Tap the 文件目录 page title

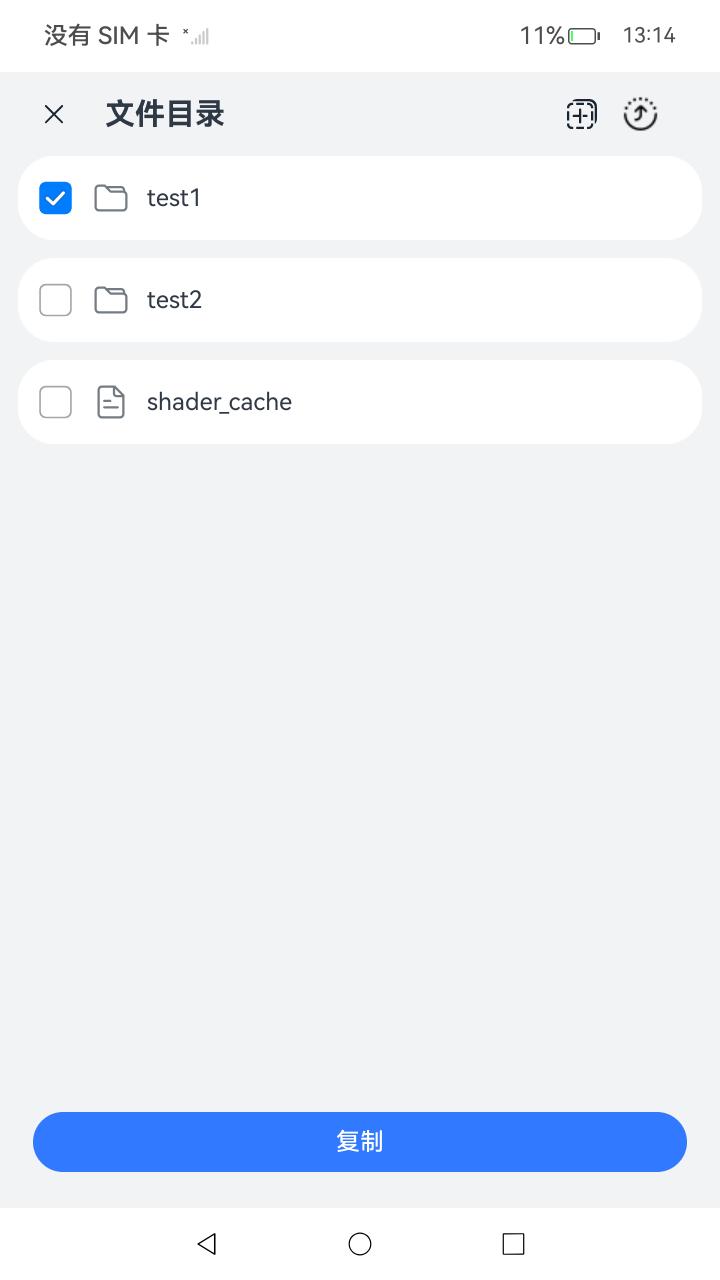(165, 115)
